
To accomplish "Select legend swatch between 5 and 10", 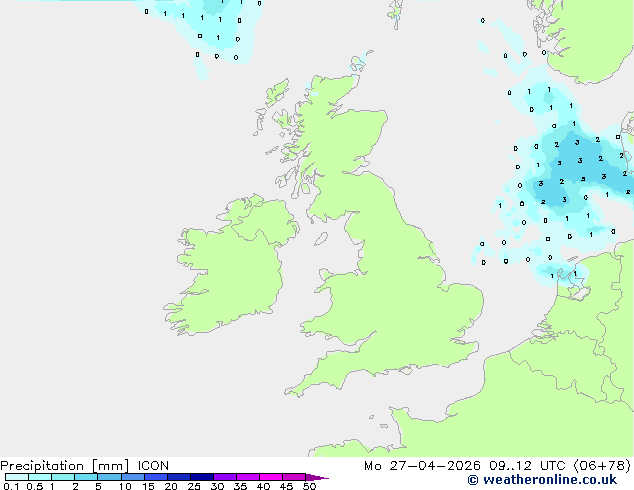I will (109, 477).
